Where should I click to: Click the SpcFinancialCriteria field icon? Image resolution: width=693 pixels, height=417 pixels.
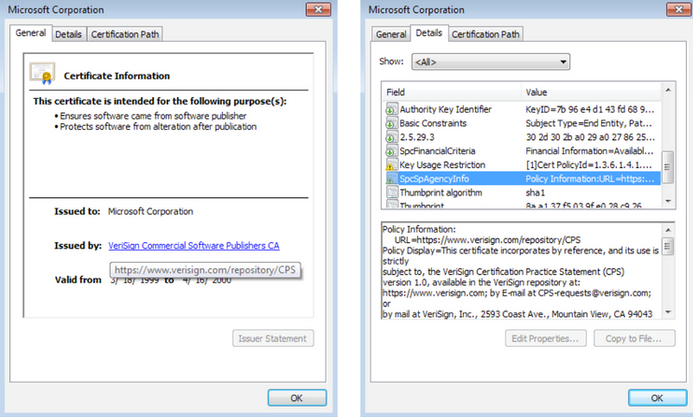[391, 151]
